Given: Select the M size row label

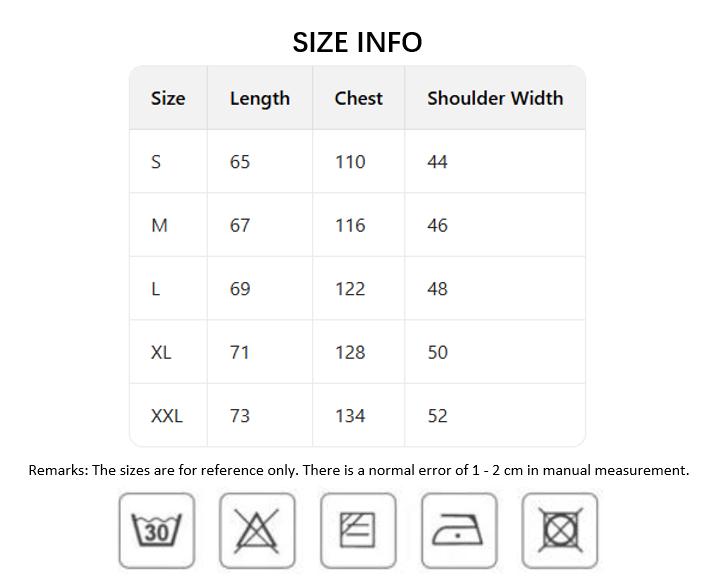Looking at the screenshot, I should pyautogui.click(x=159, y=225).
